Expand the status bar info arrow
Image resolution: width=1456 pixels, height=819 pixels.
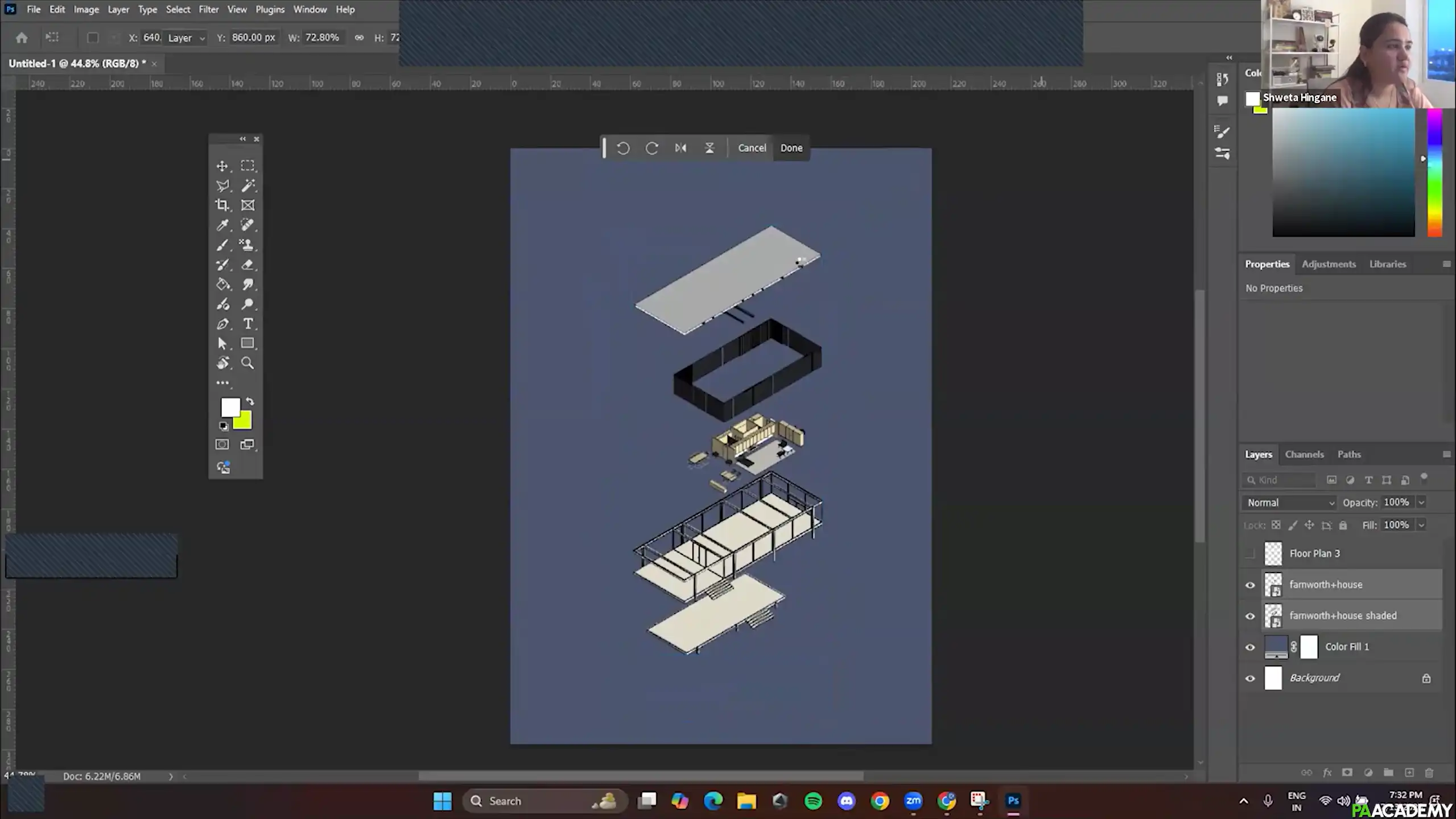(x=170, y=776)
